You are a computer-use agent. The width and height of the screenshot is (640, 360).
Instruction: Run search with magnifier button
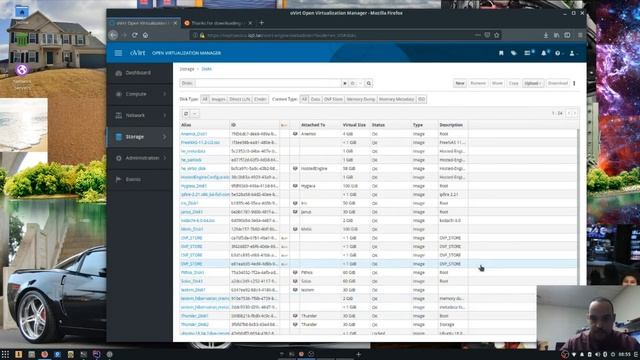[369, 83]
